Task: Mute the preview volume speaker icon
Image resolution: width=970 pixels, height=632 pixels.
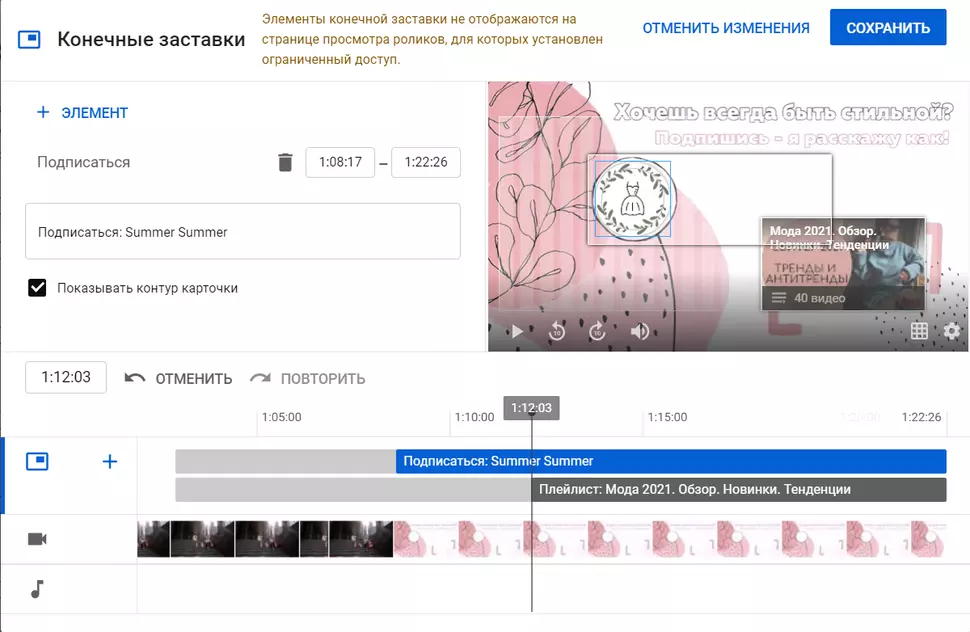Action: [x=640, y=332]
